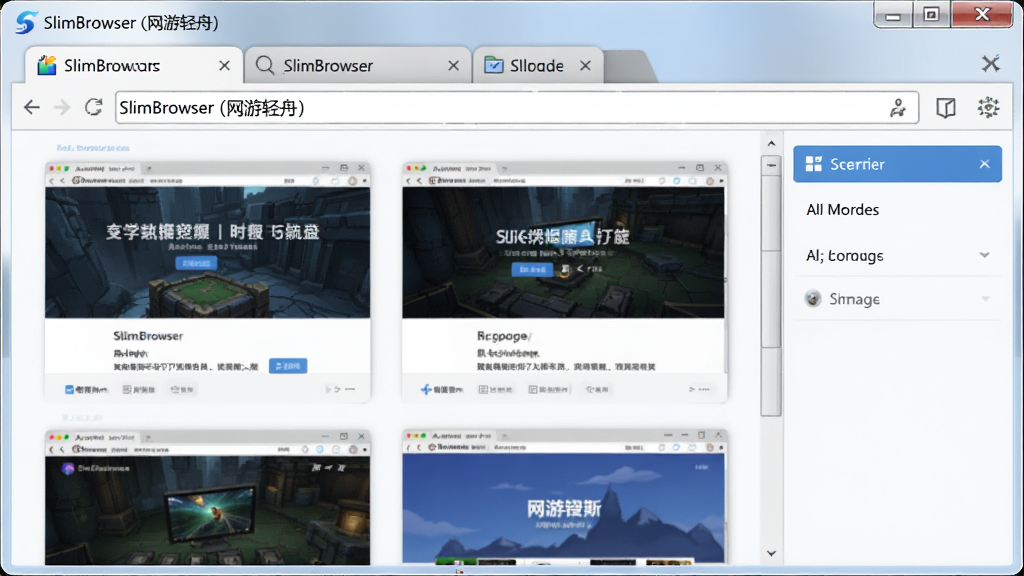Image resolution: width=1024 pixels, height=576 pixels.
Task: Close the SlimBrowcars tab
Action: (x=224, y=66)
